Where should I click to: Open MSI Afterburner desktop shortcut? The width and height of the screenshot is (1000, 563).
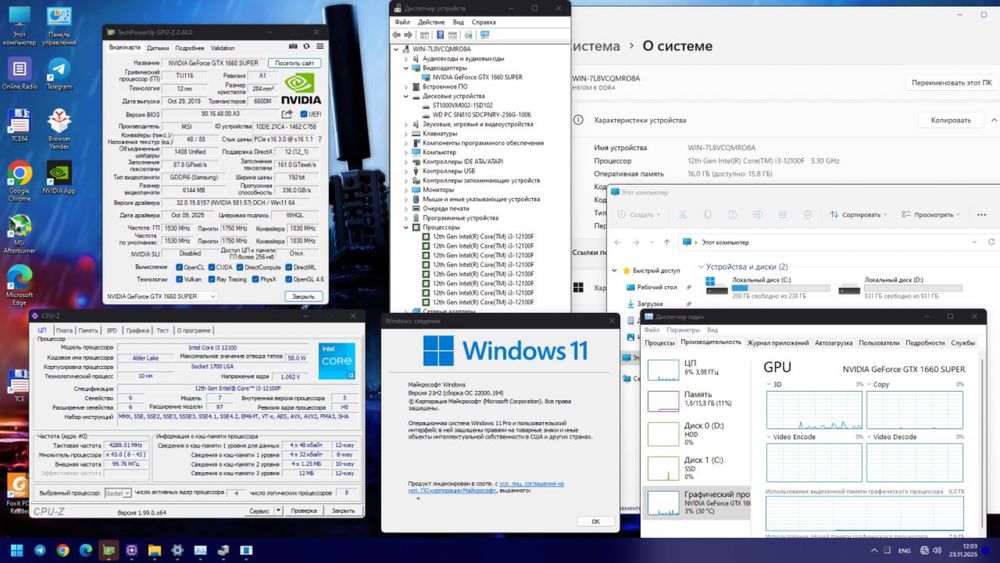(x=19, y=234)
